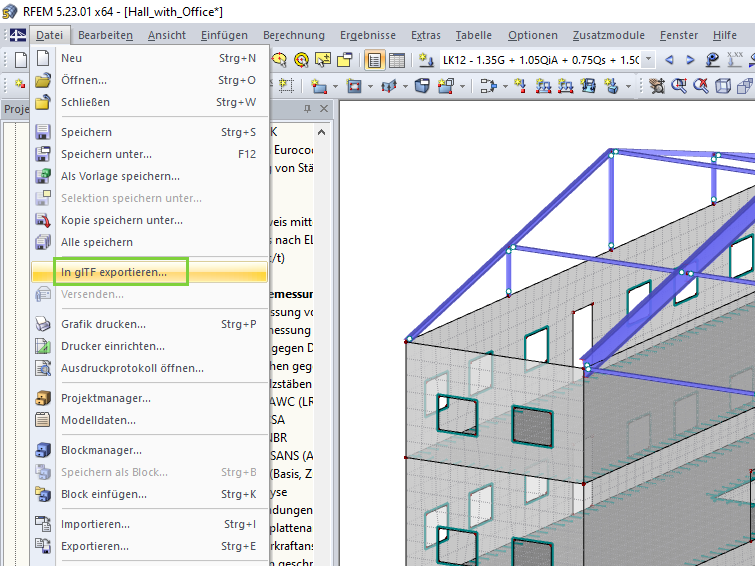Choose 'Block einfügen...' menu entry

click(x=149, y=494)
